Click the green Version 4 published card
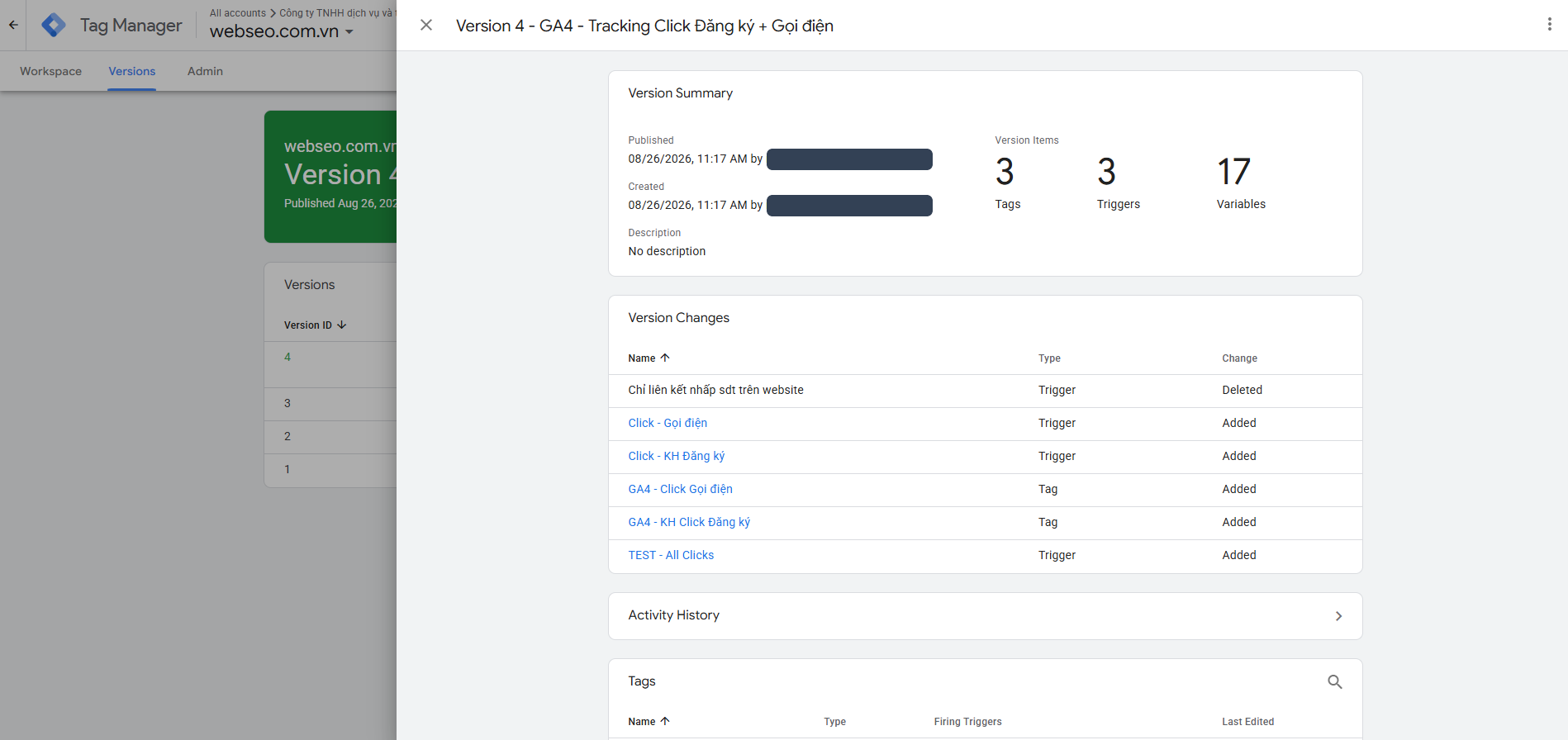The image size is (1568, 740). pyautogui.click(x=330, y=177)
